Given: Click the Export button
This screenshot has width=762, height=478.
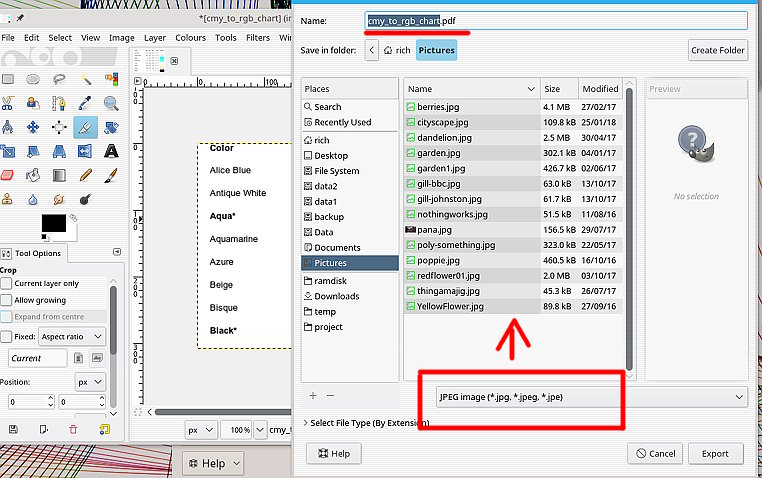Looking at the screenshot, I should pos(715,454).
